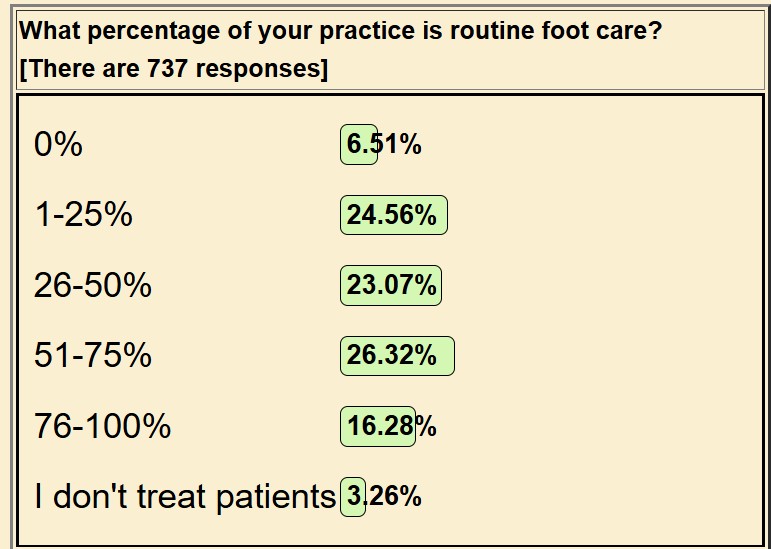The width and height of the screenshot is (771, 549).
Task: Click the green bar showing 16.28%
Action: (377, 427)
